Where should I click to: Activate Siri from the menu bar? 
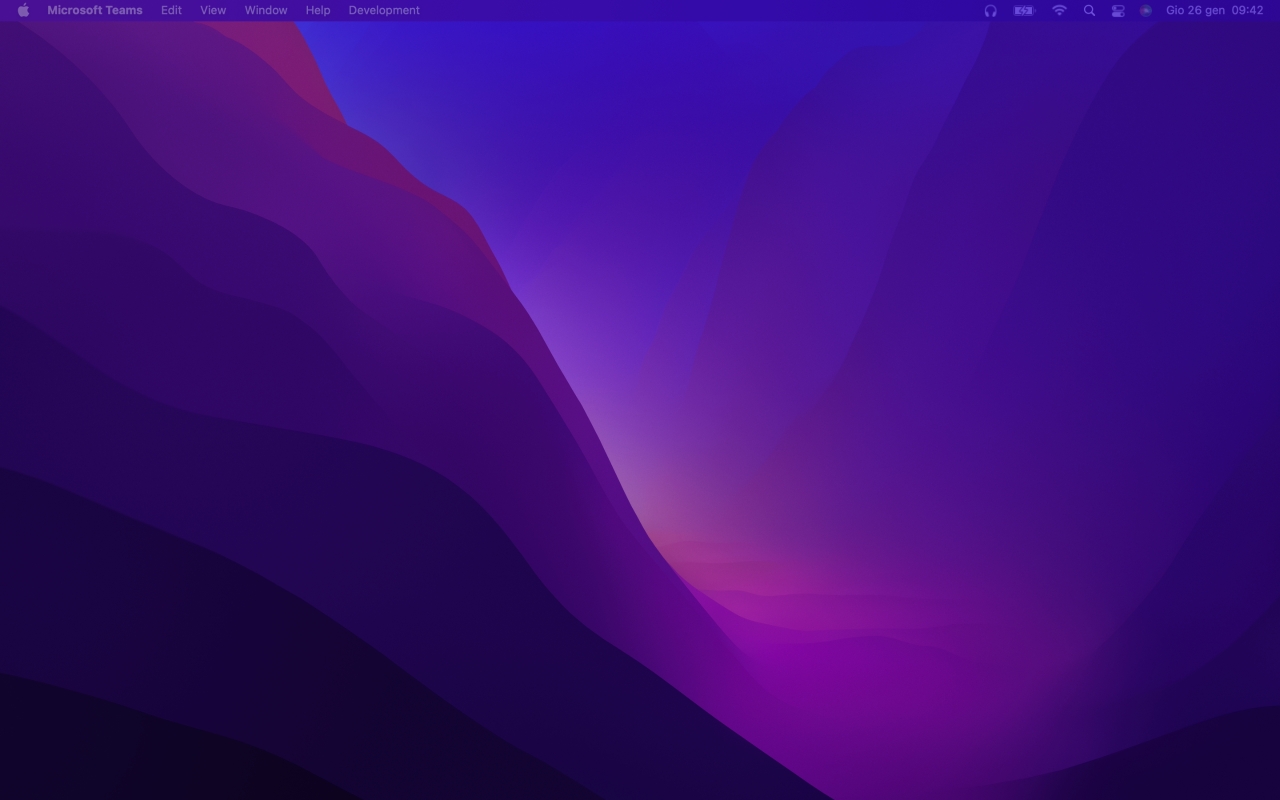coord(1146,10)
